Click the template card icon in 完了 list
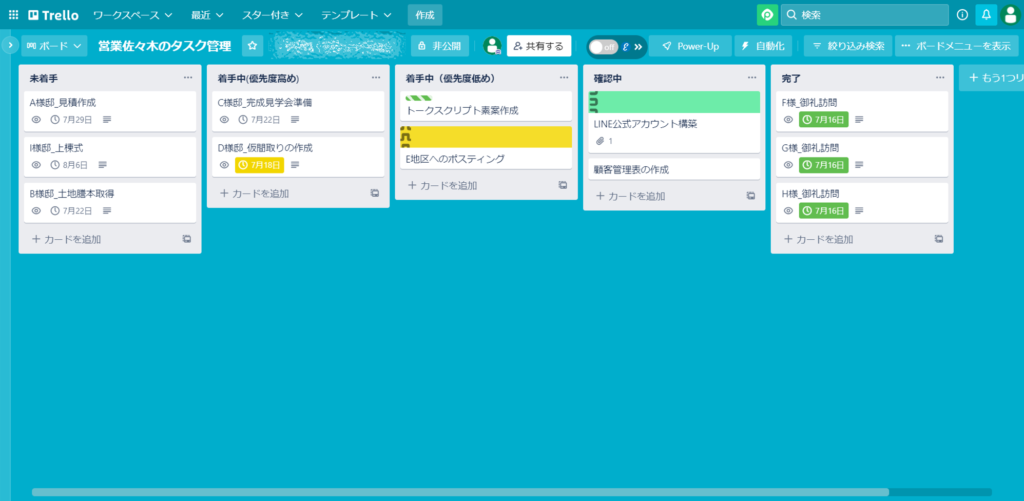This screenshot has height=501, width=1024. coord(938,239)
